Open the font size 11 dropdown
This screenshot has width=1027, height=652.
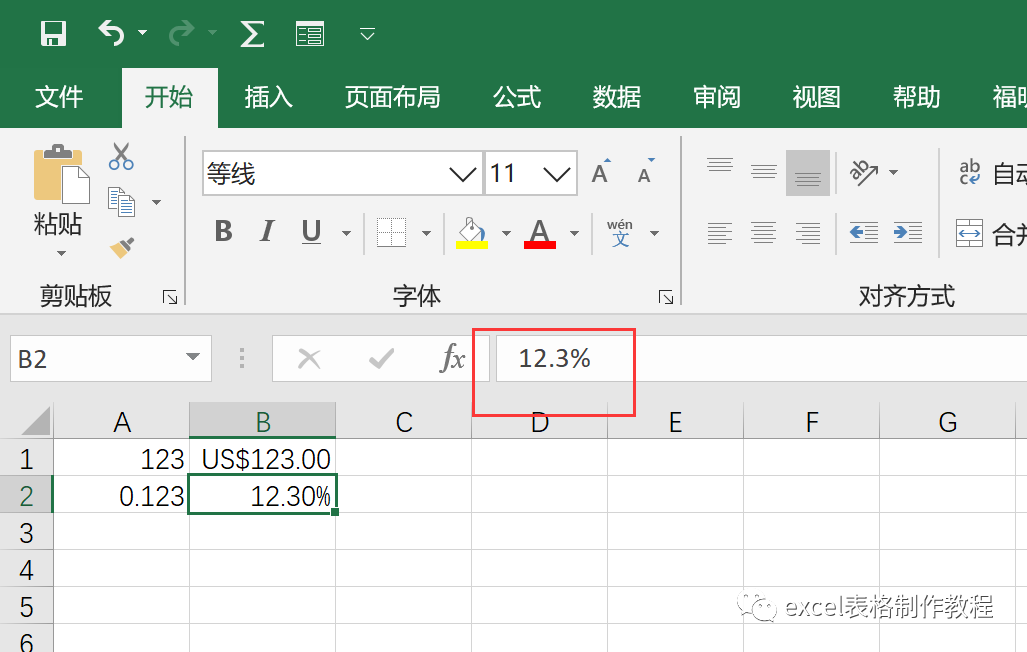point(557,174)
